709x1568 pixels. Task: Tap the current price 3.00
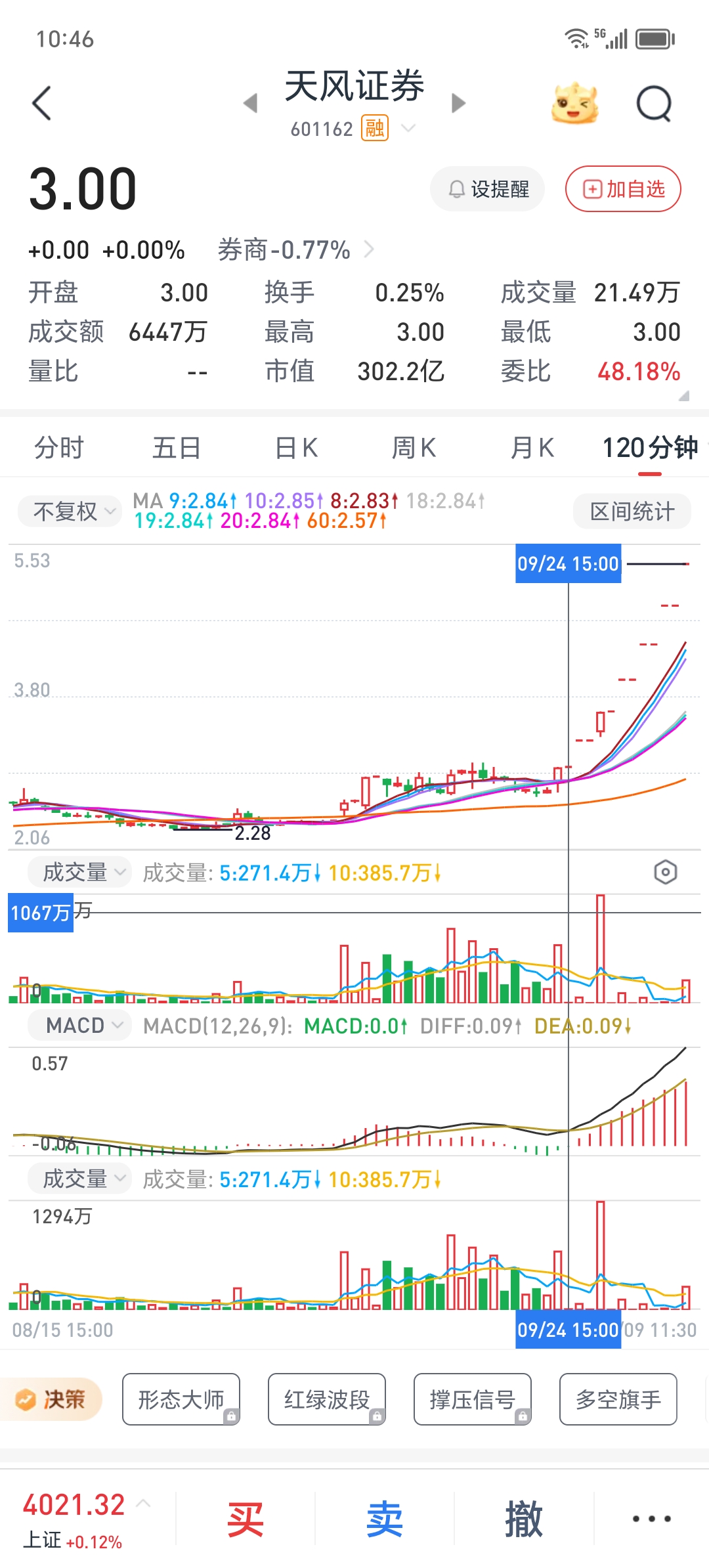click(x=83, y=190)
